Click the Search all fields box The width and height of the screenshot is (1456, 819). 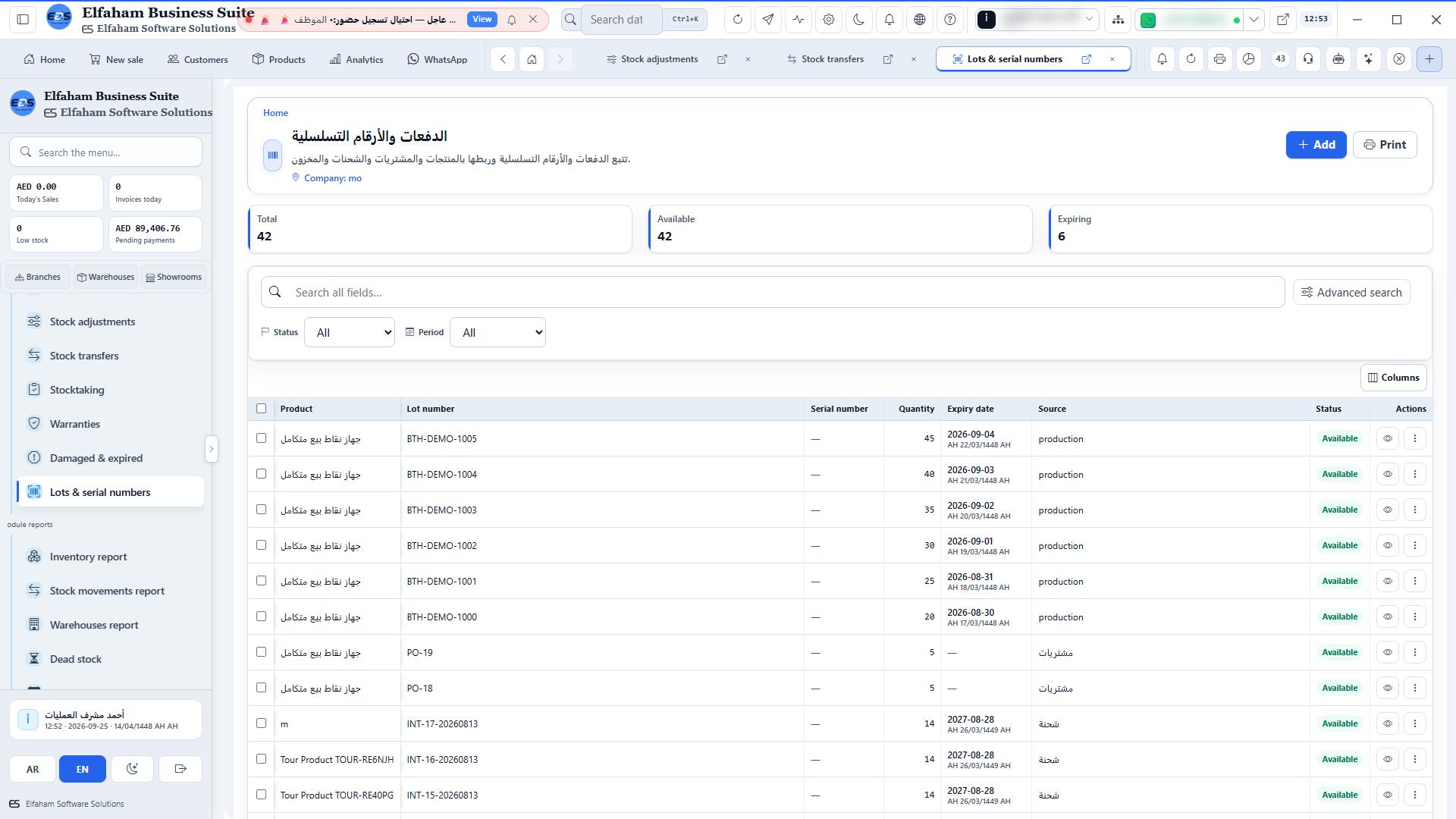click(x=773, y=293)
